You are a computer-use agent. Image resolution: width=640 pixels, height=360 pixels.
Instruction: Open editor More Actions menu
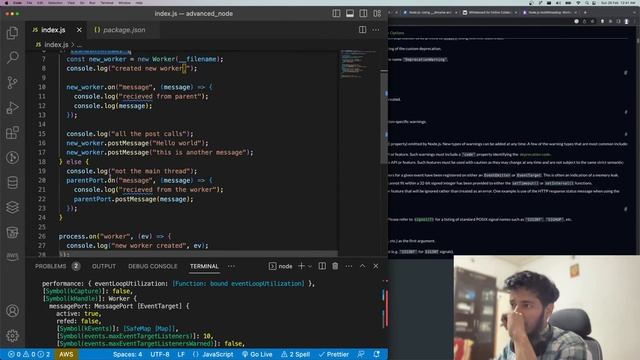pos(376,30)
